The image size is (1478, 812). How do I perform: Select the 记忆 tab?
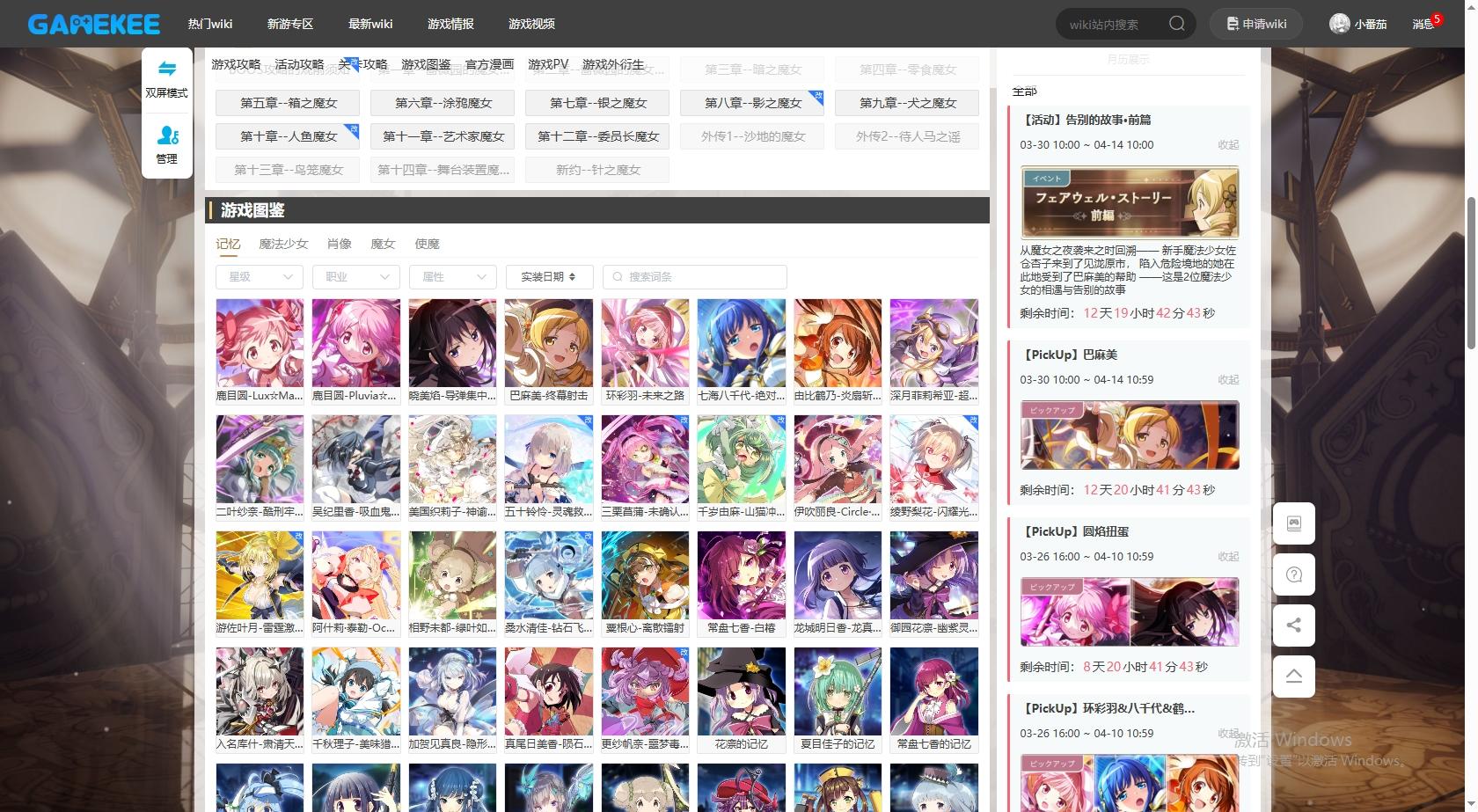pyautogui.click(x=228, y=244)
